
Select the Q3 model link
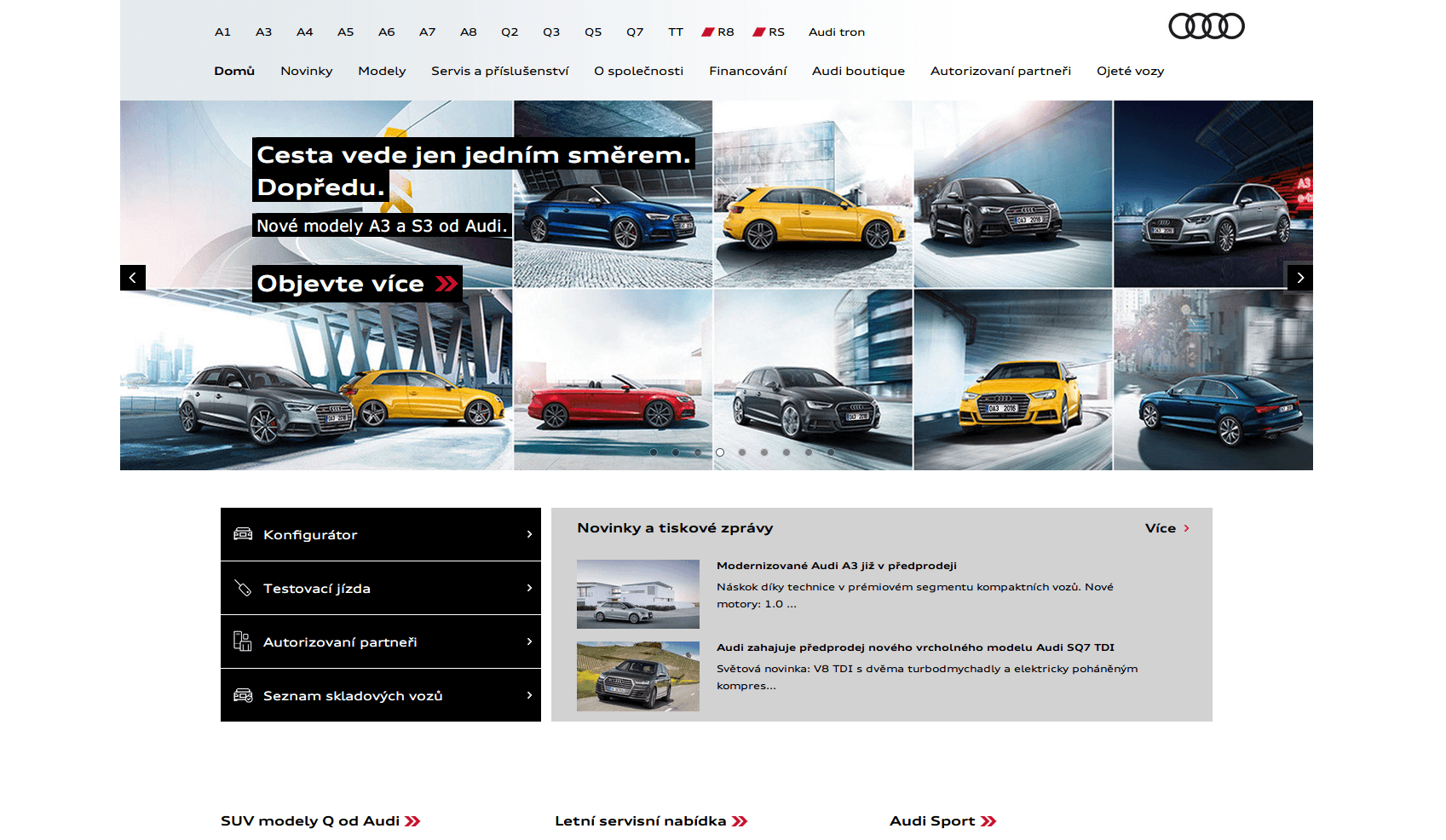[551, 32]
